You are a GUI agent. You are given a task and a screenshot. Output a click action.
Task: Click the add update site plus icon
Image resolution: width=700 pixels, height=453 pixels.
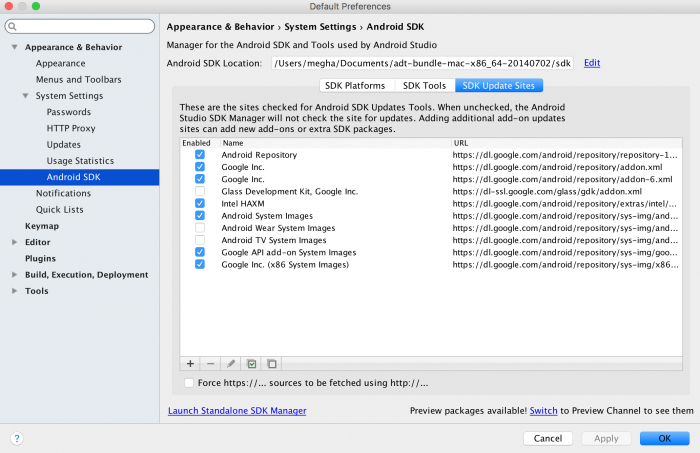click(190, 364)
